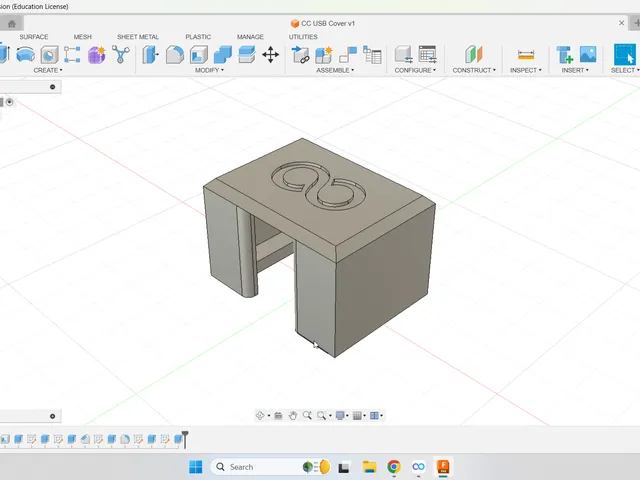Toggle the top browser panel pin circle
The height and width of the screenshot is (480, 640).
pos(52,87)
